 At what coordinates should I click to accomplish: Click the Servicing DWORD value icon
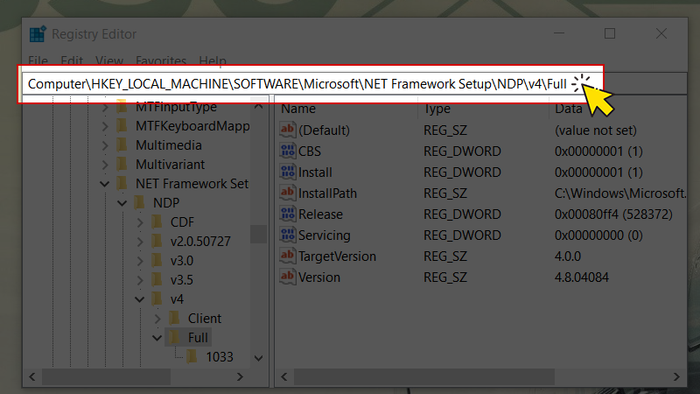tap(288, 235)
